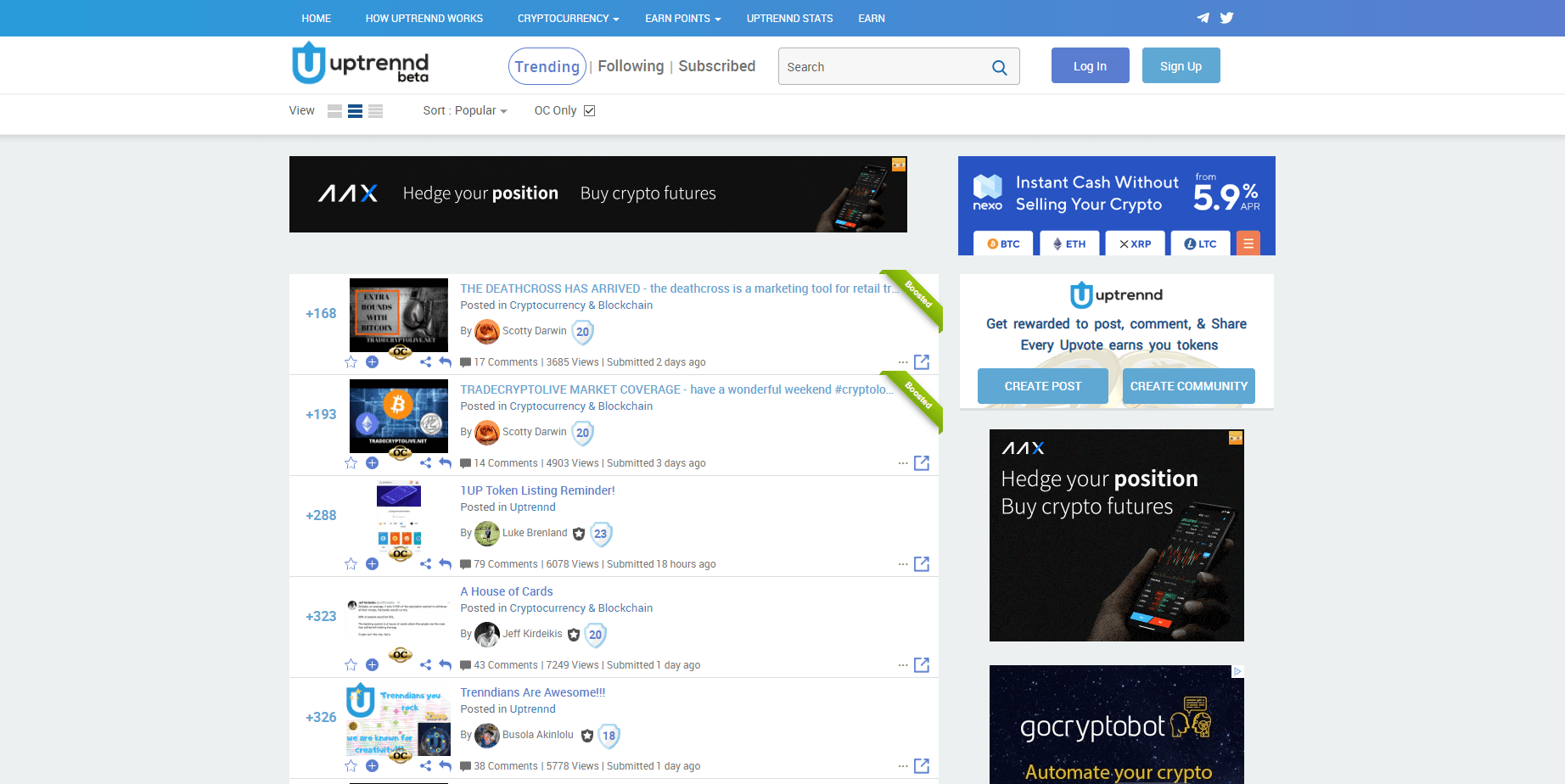1565x784 pixels.
Task: Open Scotty Darwin profile on DEATHCROSS post
Action: pos(535,331)
